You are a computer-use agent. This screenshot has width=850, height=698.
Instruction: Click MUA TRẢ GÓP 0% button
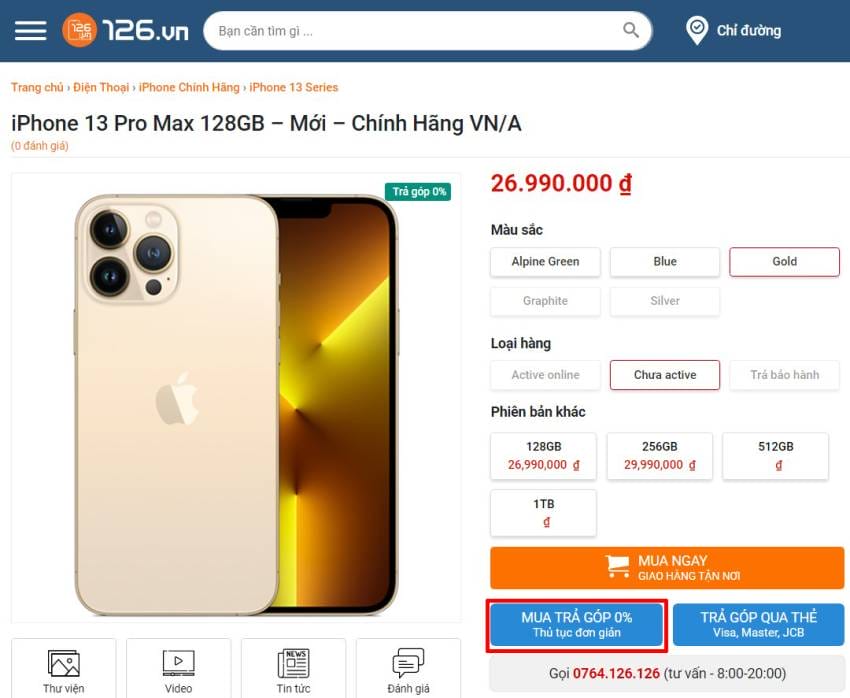coord(577,625)
